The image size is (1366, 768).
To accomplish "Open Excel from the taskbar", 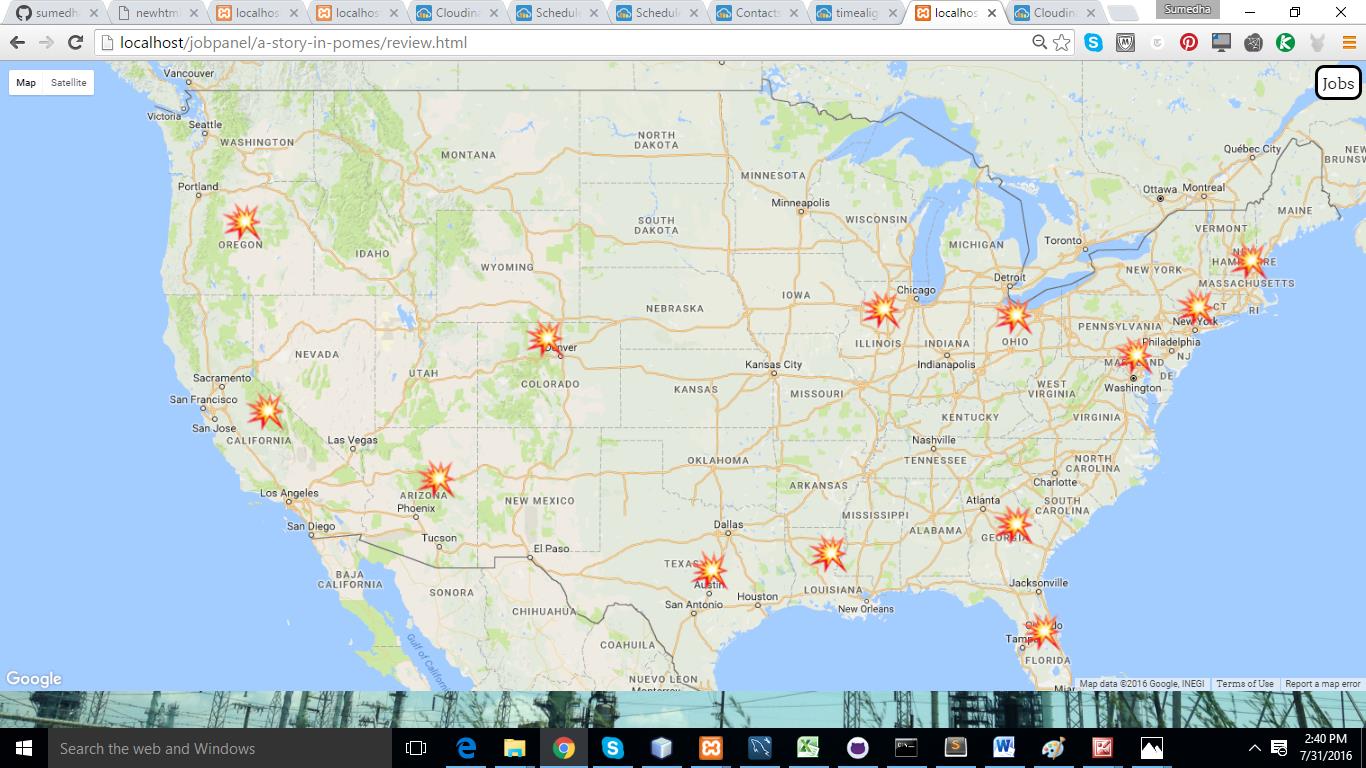I will (808, 748).
